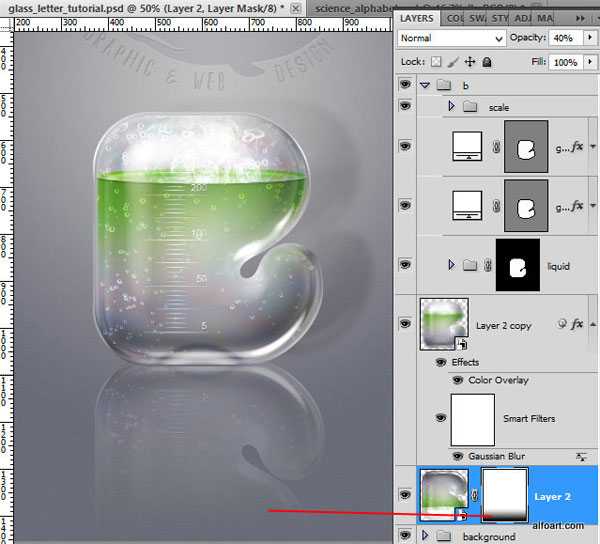Toggle Gaussian Blur filter visibility

tap(457, 456)
